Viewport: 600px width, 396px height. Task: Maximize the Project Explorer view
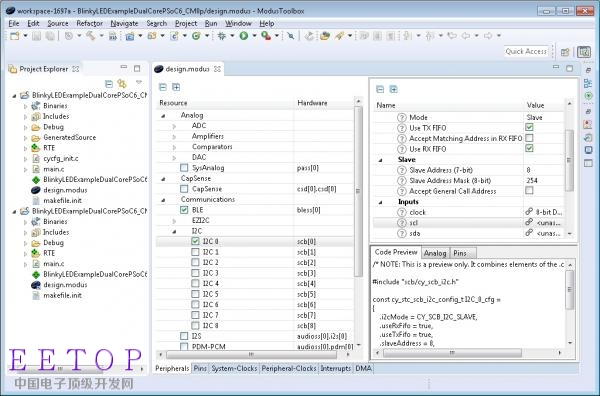pos(137,68)
